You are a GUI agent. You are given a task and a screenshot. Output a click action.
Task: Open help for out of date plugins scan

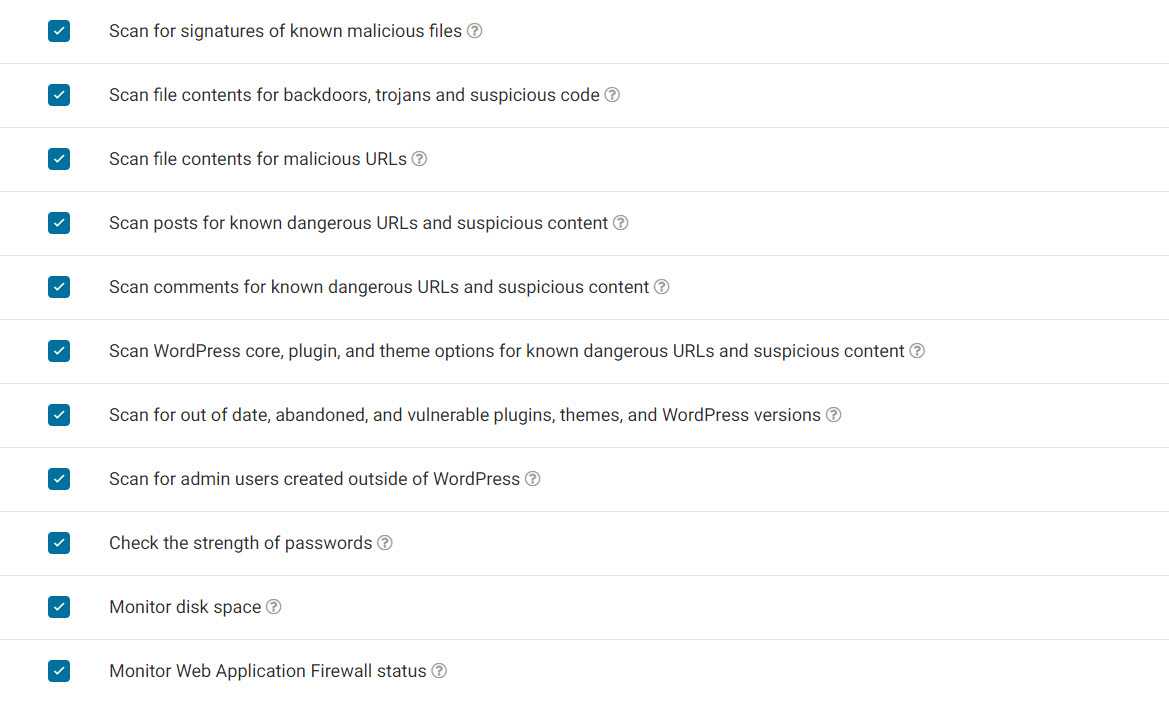click(834, 414)
